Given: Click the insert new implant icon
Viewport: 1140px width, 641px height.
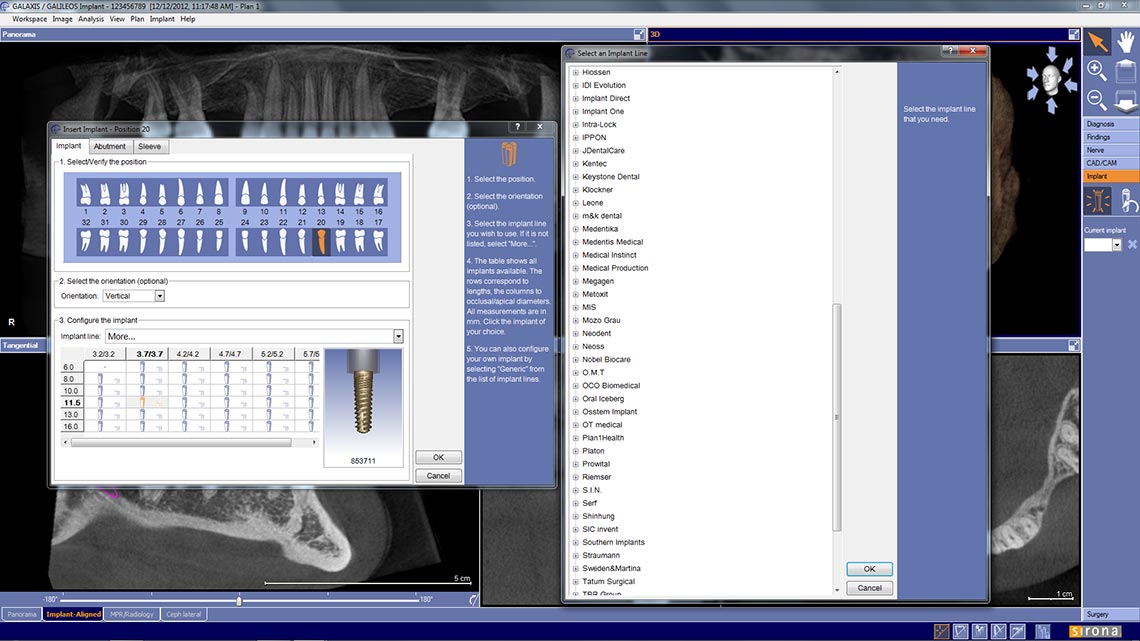Looking at the screenshot, I should [1097, 201].
